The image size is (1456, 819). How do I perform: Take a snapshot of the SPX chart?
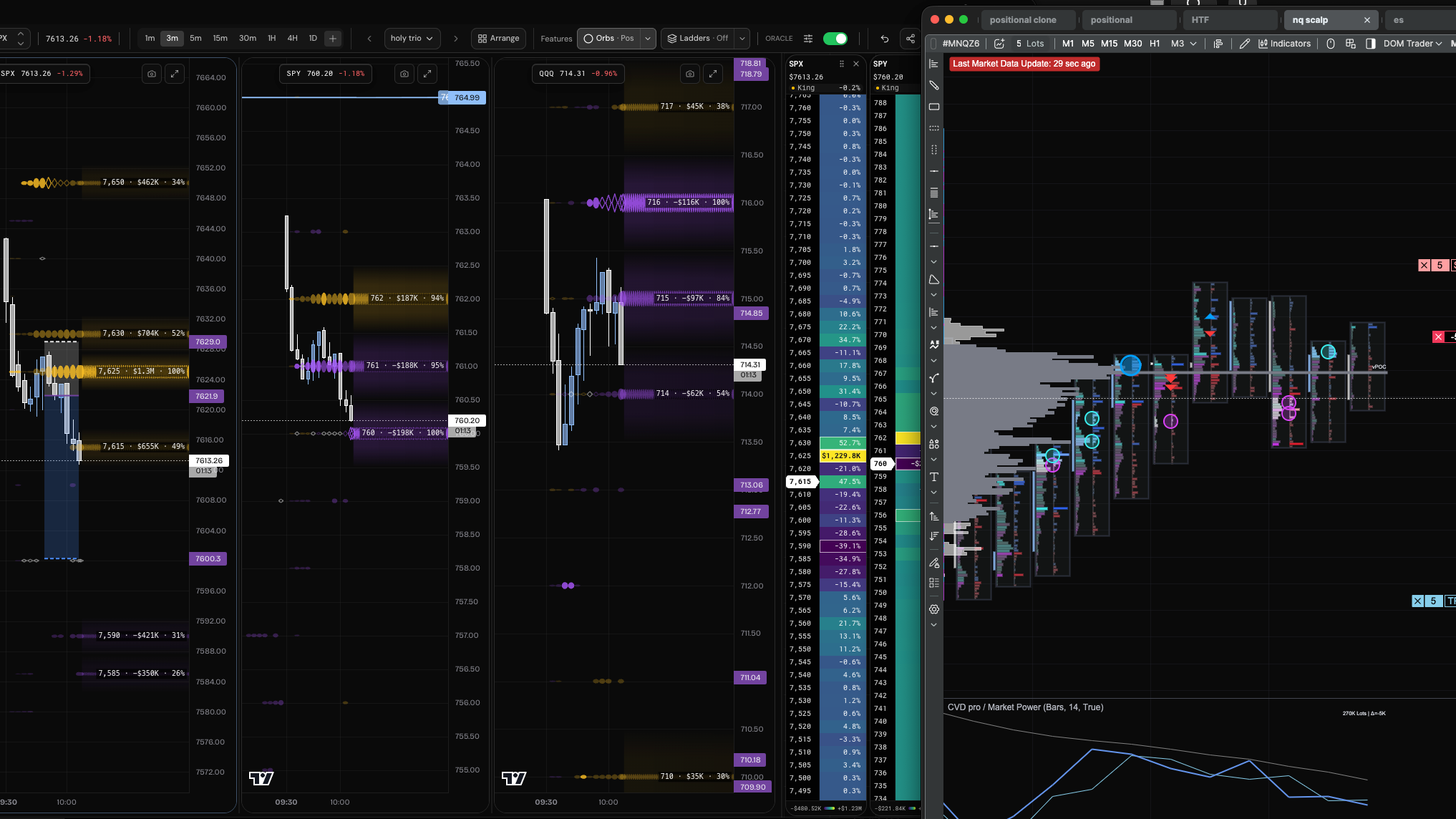(x=152, y=74)
